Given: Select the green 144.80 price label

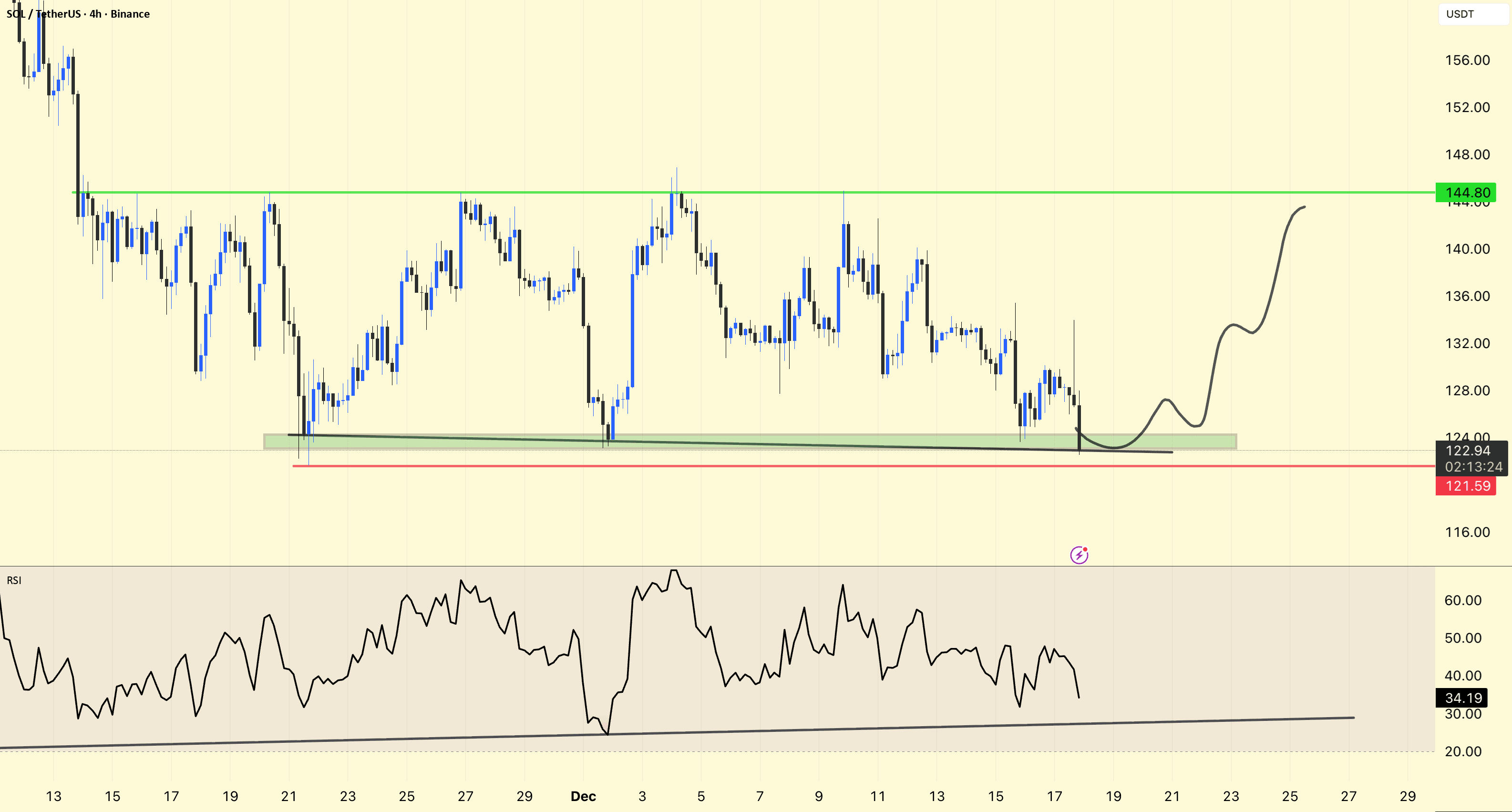Looking at the screenshot, I should (1465, 193).
